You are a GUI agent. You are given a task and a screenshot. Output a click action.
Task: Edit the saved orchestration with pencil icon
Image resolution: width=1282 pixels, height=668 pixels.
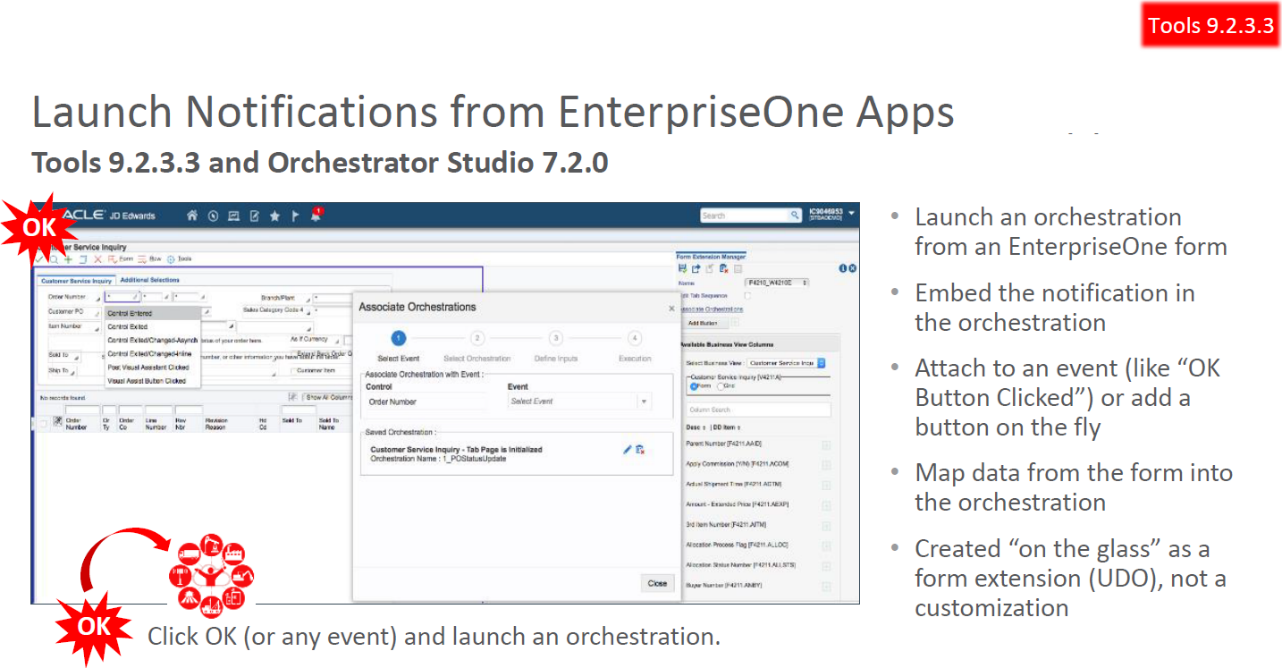click(627, 450)
